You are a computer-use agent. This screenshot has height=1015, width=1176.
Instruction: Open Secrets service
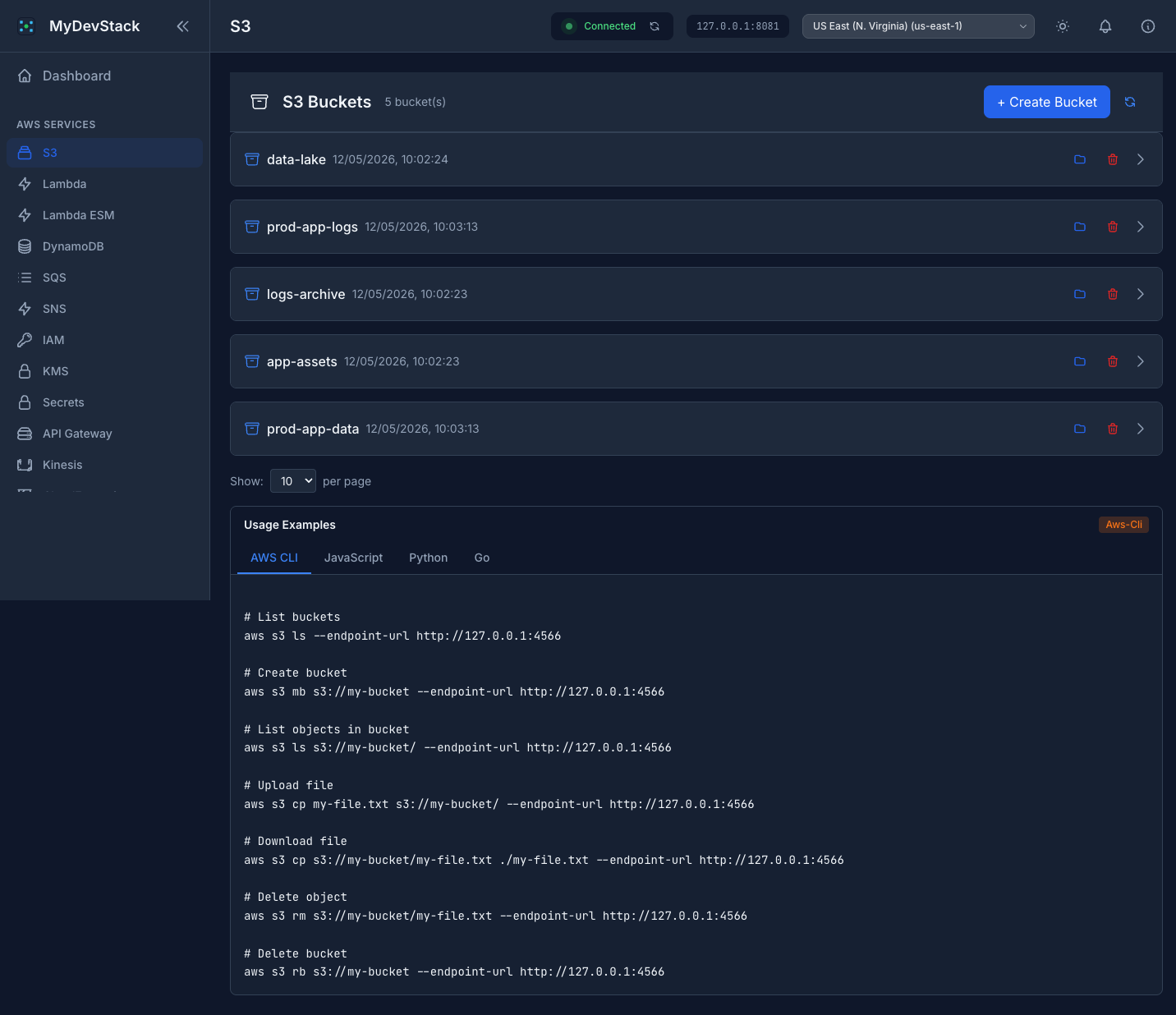pos(104,402)
